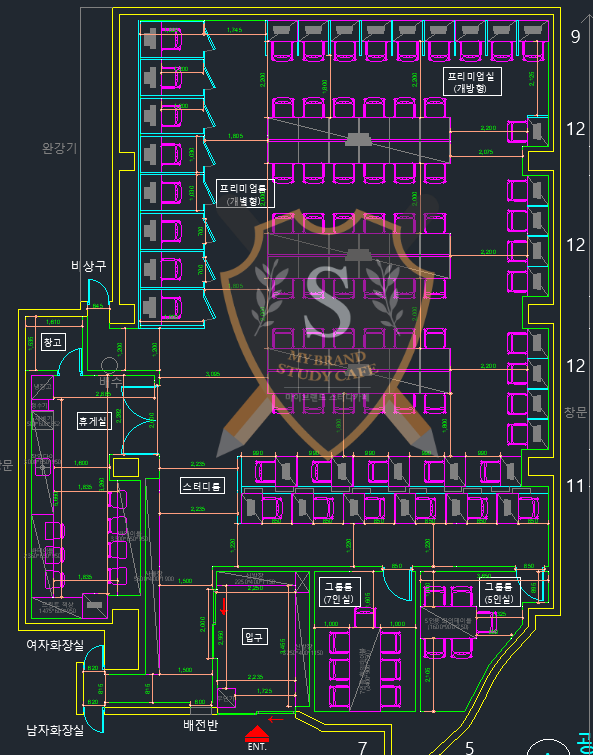
Task: Click the 입구 entrance label box
Action: click(x=254, y=636)
